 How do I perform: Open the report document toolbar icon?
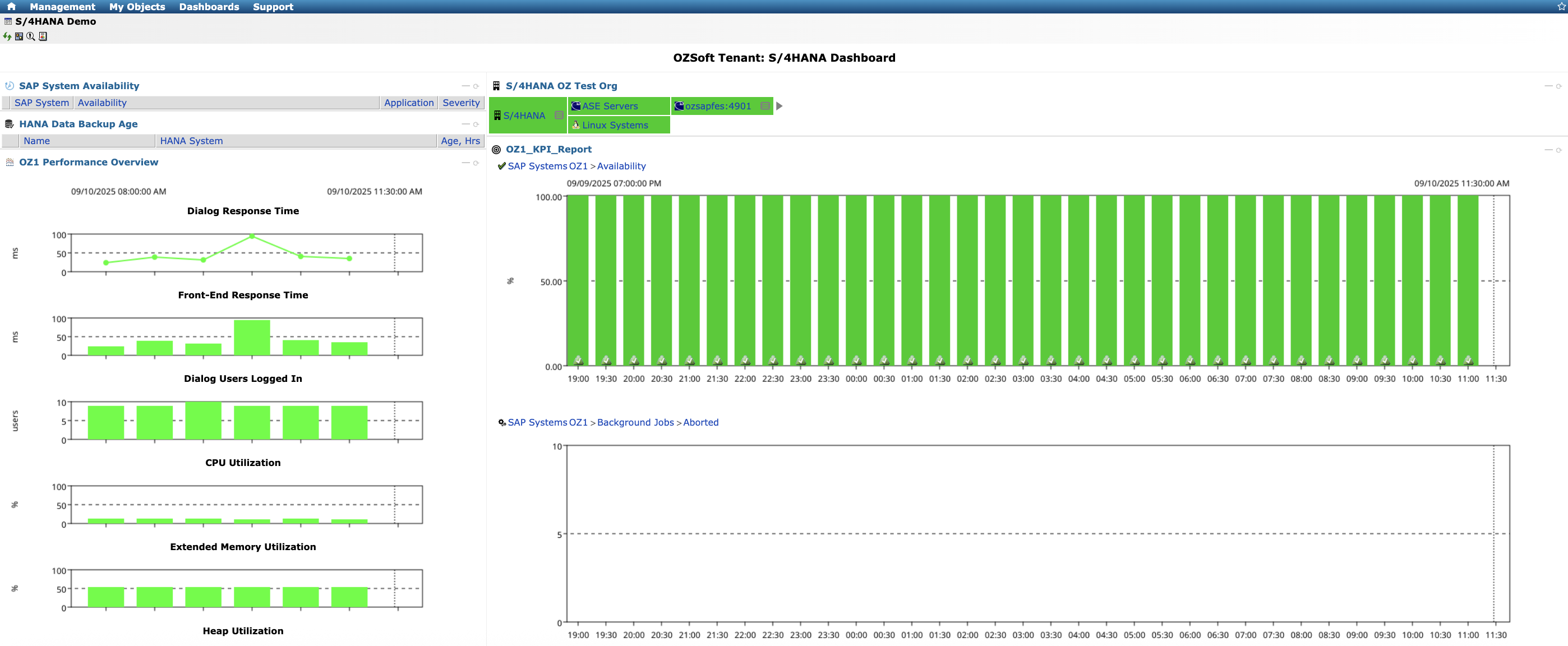coord(43,36)
